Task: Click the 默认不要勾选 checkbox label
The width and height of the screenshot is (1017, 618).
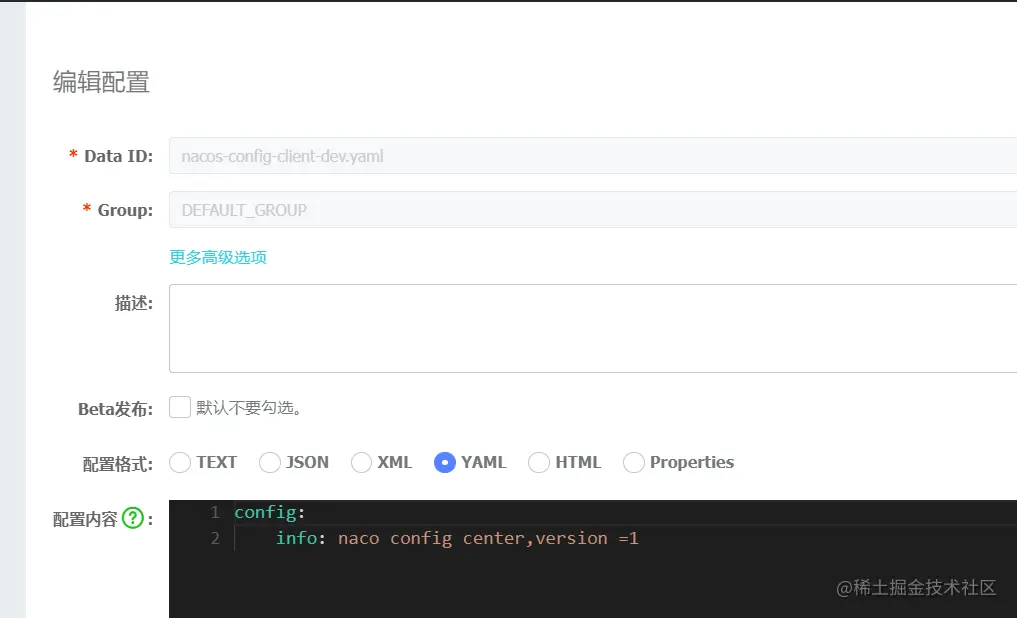Action: 249,408
